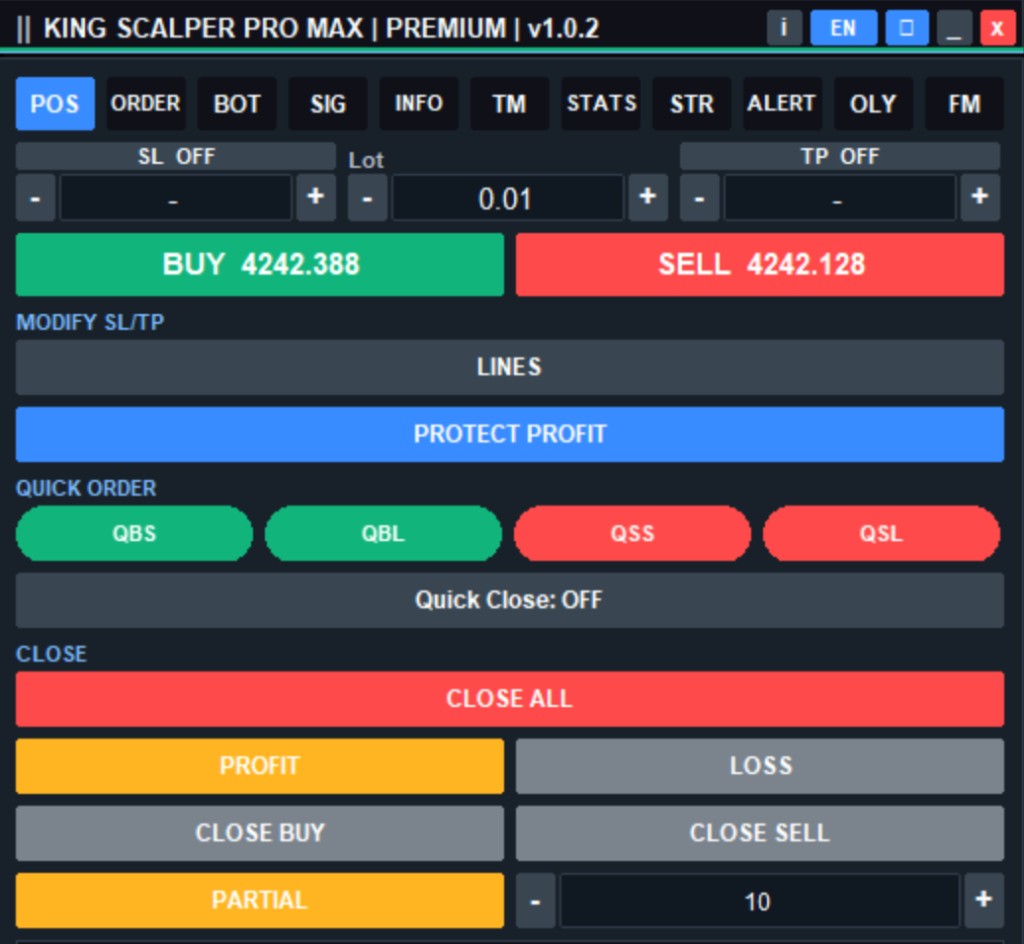Show the STATS tab
The image size is (1024, 944).
pyautogui.click(x=601, y=104)
